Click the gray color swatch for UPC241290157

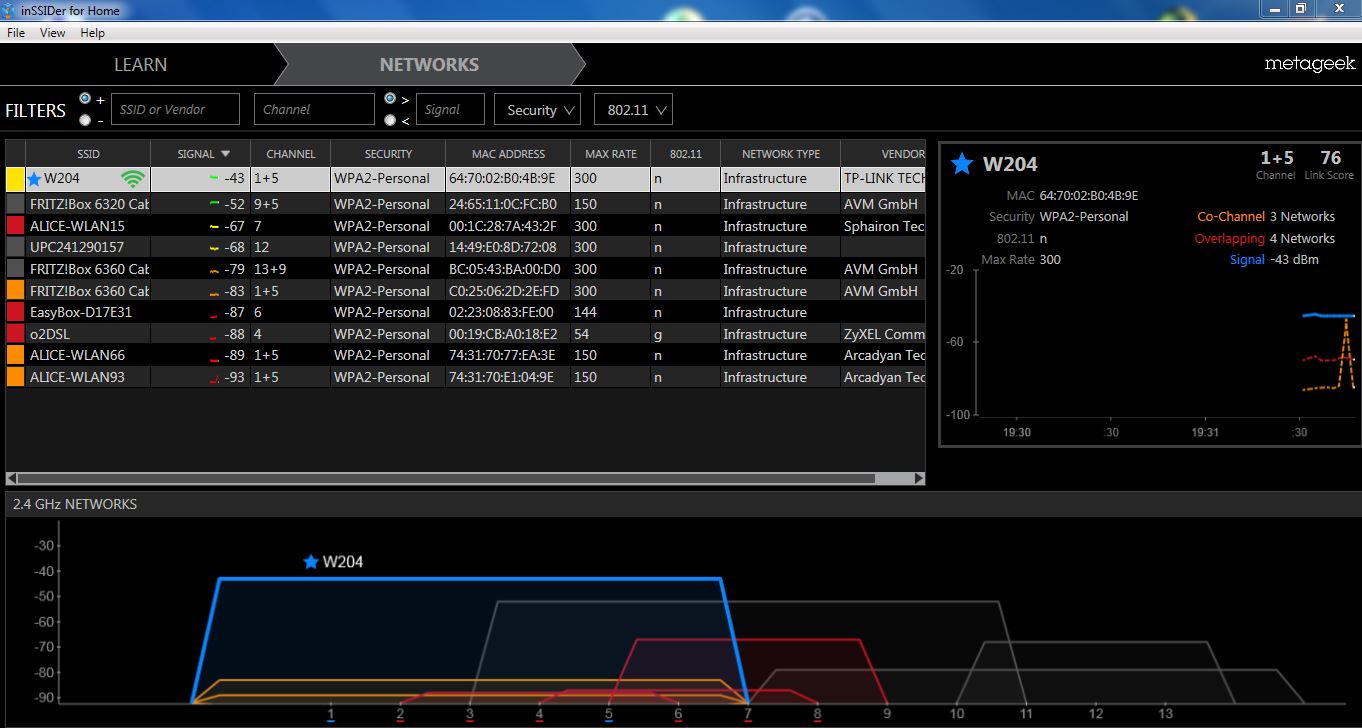point(15,247)
